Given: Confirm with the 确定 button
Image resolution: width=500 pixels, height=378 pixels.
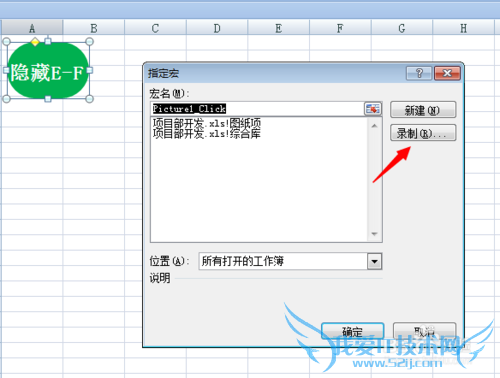Looking at the screenshot, I should click(353, 331).
